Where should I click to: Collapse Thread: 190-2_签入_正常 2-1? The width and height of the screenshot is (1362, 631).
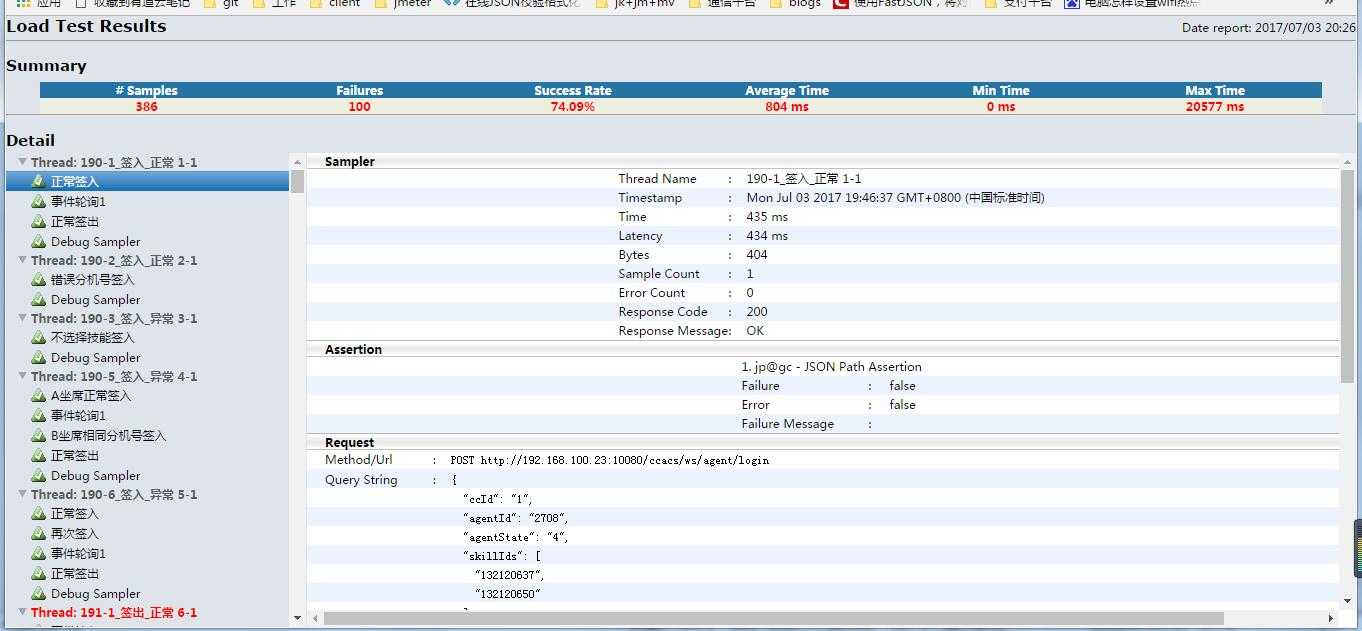(x=23, y=259)
